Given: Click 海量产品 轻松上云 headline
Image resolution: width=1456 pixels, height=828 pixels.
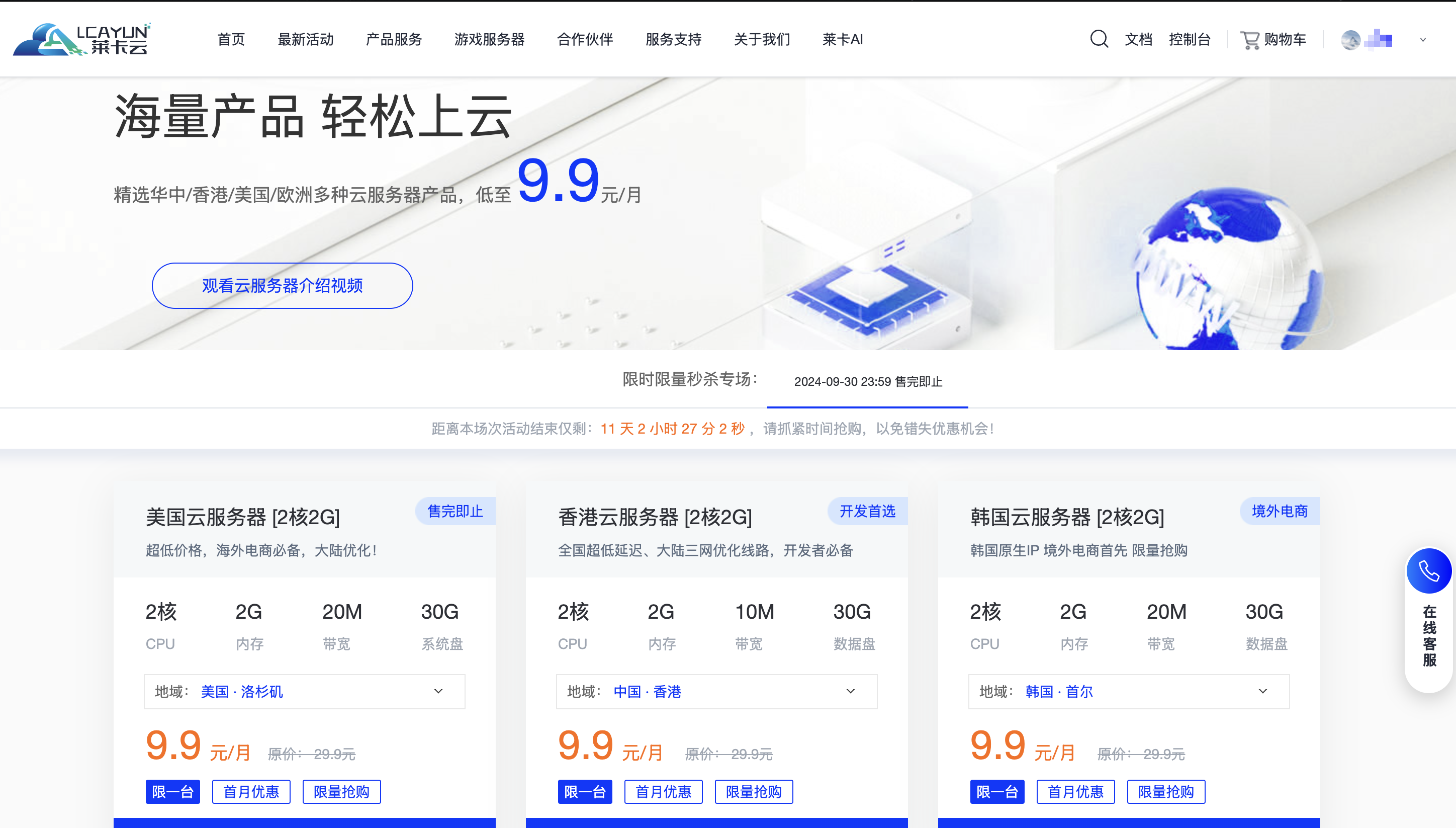Looking at the screenshot, I should 314,117.
